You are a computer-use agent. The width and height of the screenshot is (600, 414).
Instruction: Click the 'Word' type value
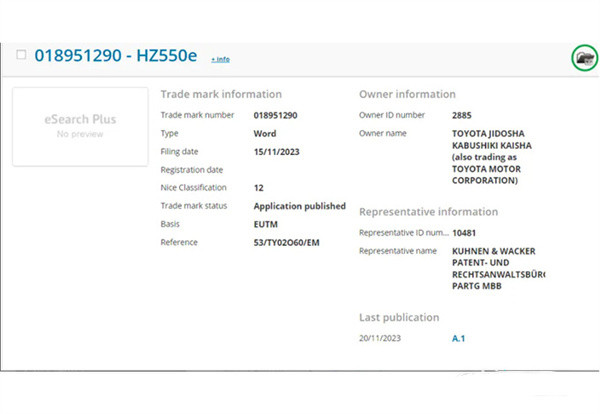[x=265, y=133]
